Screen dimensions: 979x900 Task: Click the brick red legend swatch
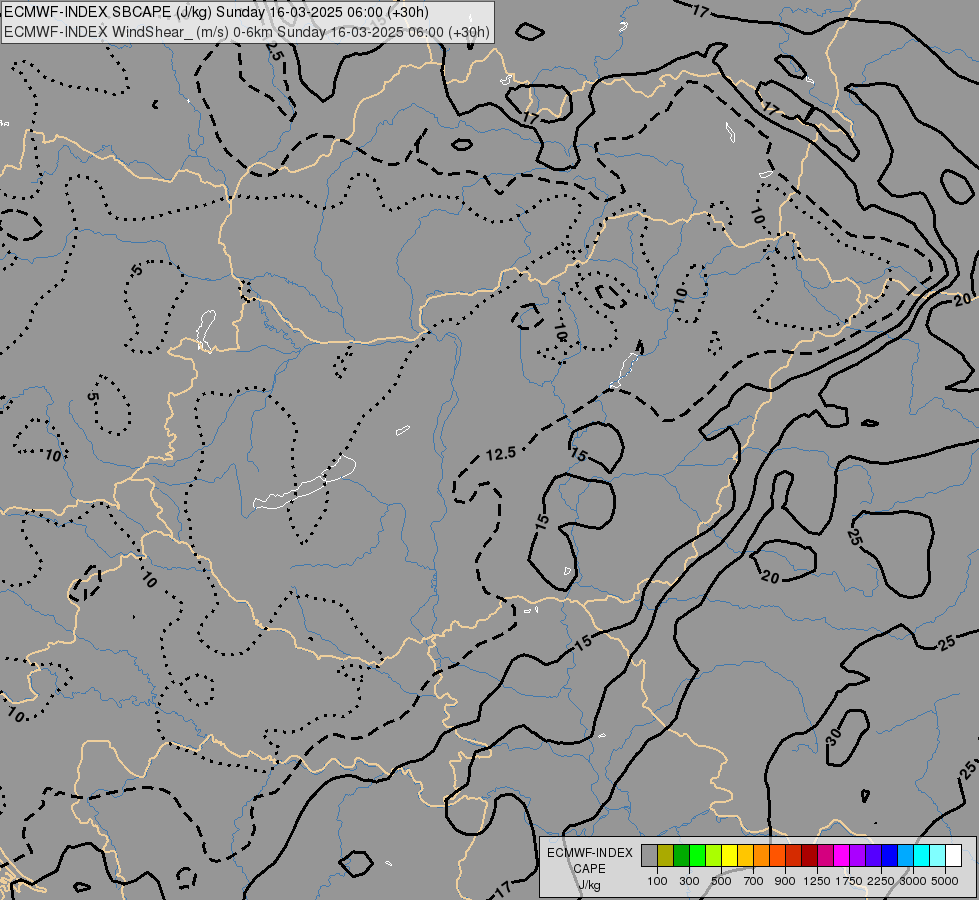[794, 856]
